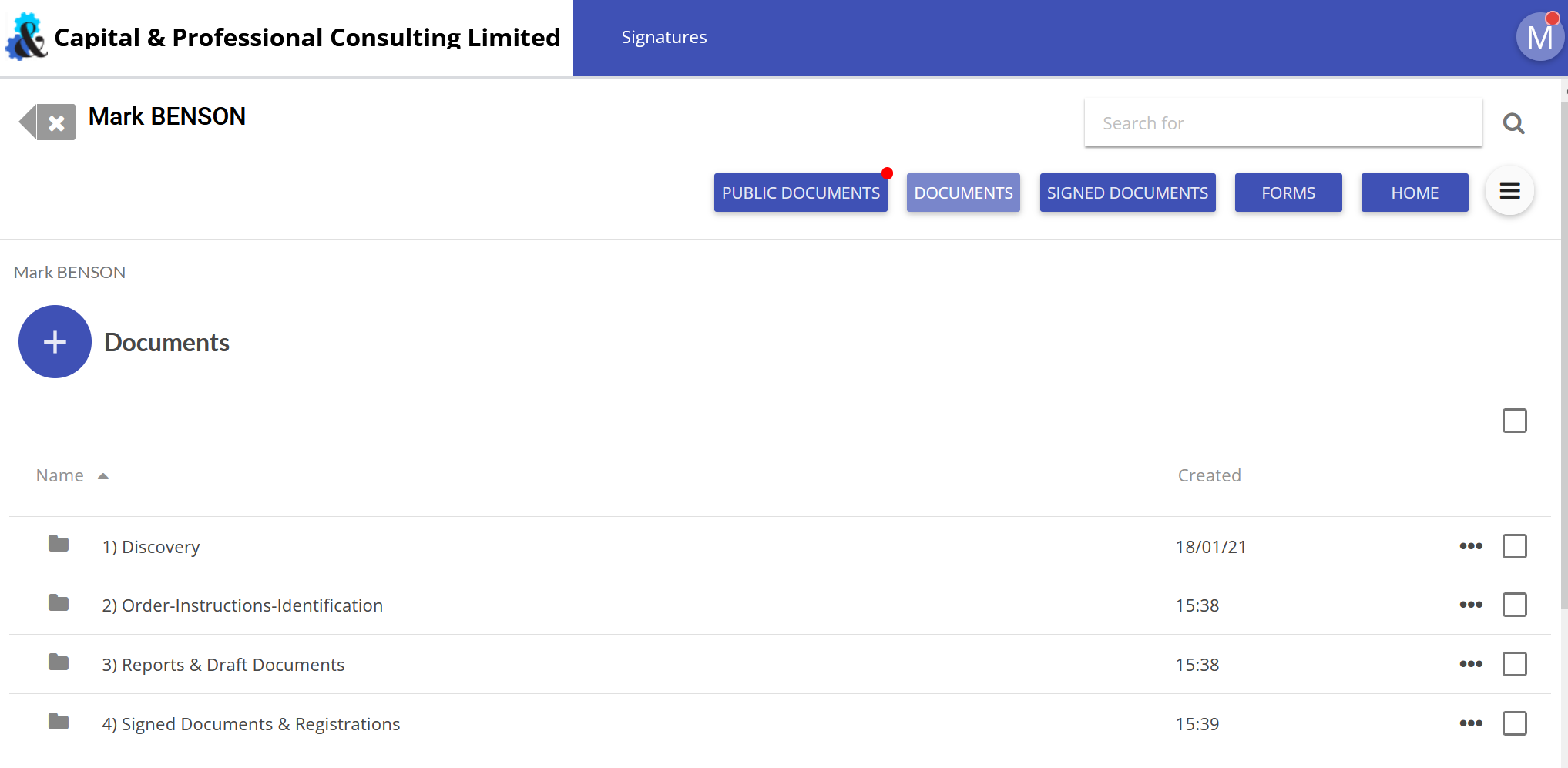Click the Capital & Professional Consulting logo
This screenshot has width=1568, height=768.
(25, 36)
